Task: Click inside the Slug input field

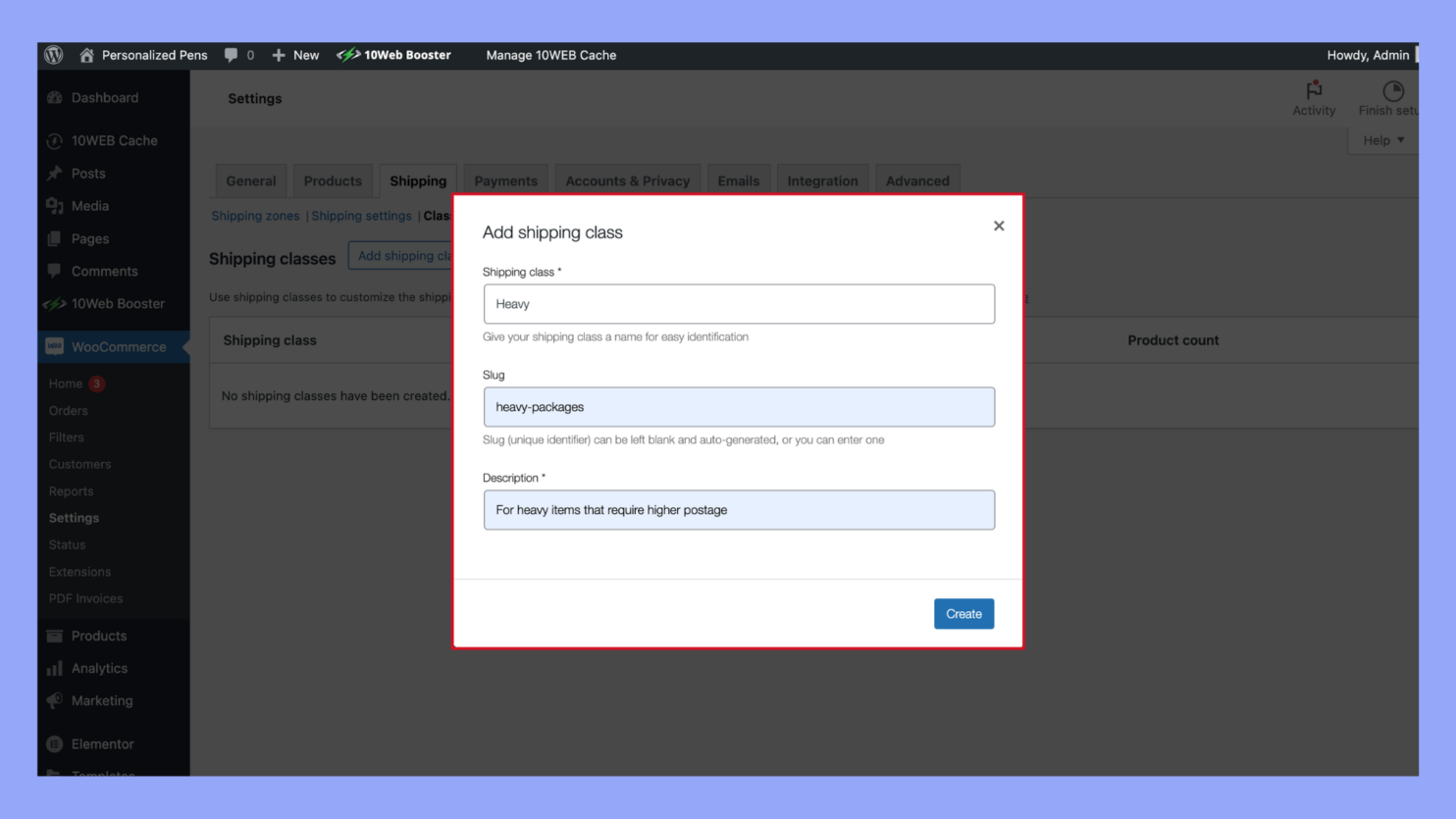Action: (739, 406)
